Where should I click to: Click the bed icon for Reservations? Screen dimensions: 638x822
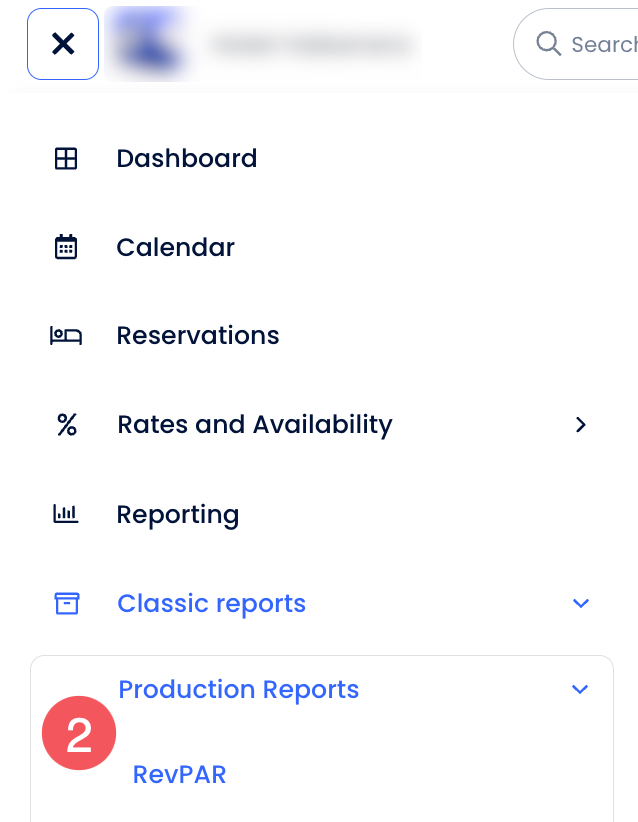point(66,336)
